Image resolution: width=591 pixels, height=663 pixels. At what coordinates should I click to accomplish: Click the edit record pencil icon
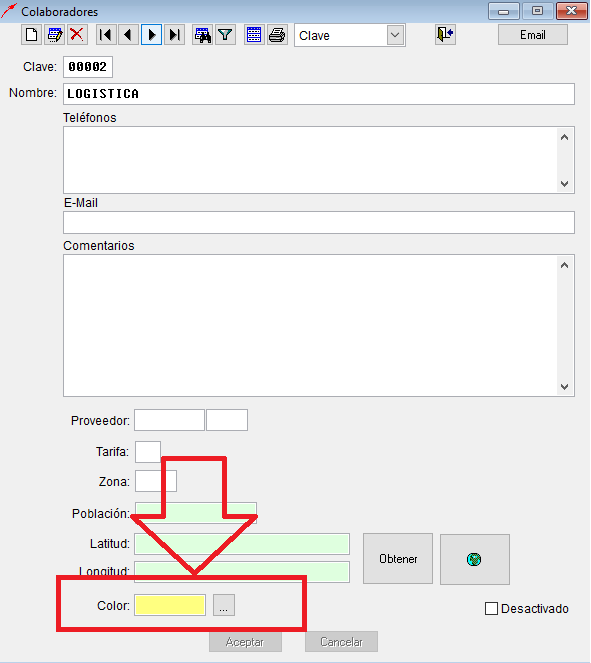pyautogui.click(x=55, y=35)
